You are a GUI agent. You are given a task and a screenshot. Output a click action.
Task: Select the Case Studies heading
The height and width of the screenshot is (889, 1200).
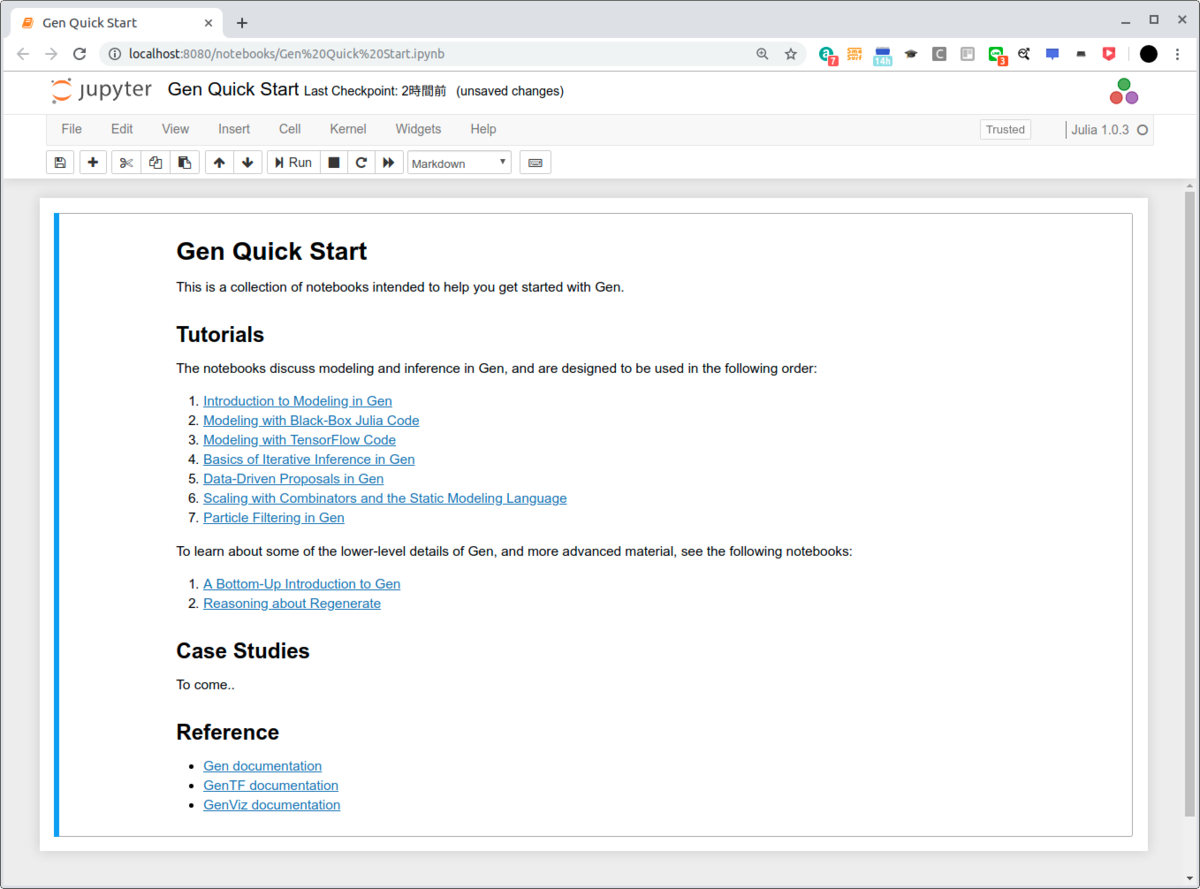(243, 651)
